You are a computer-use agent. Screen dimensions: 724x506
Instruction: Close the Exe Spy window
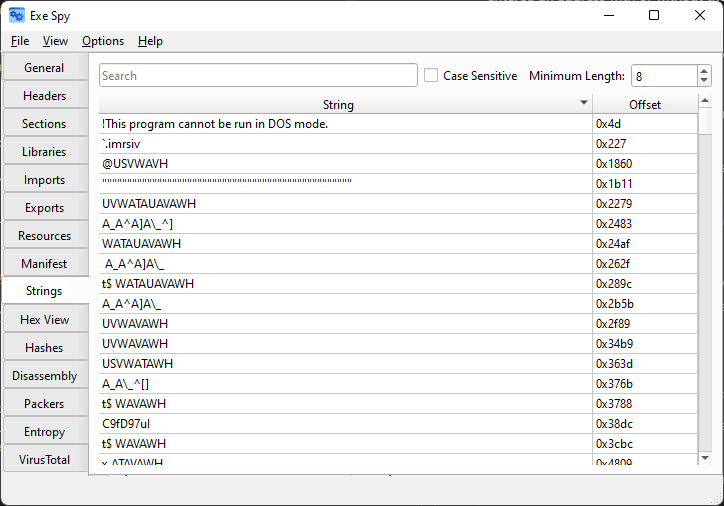(700, 15)
